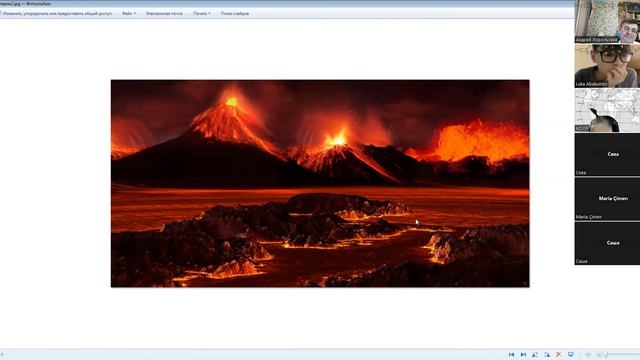The height and width of the screenshot is (360, 640).
Task: Delete the photo with the red X
Action: (x=558, y=355)
